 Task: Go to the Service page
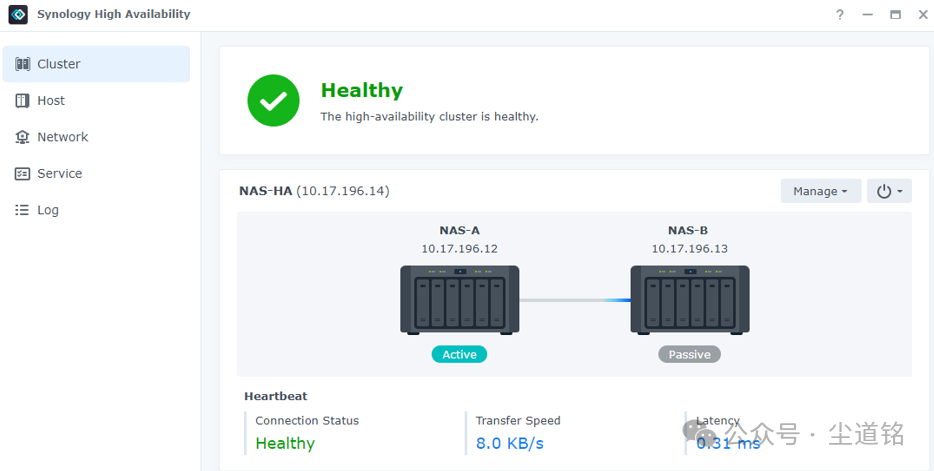coord(59,174)
